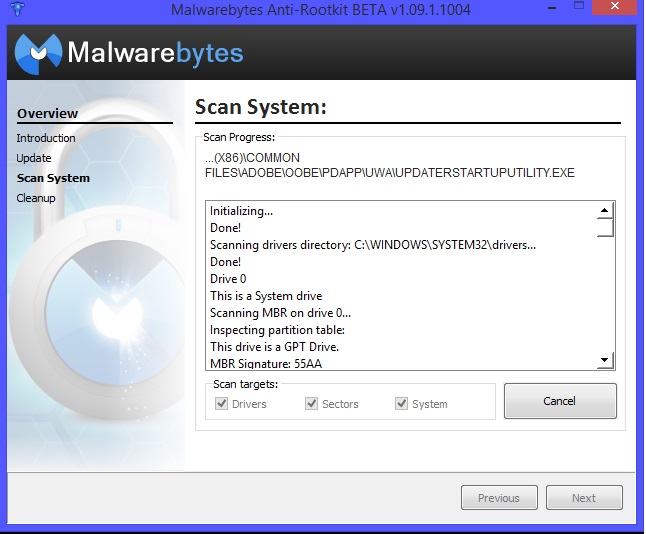The height and width of the screenshot is (534, 646).
Task: Click the scan log scrollbar thumb
Action: [604, 228]
